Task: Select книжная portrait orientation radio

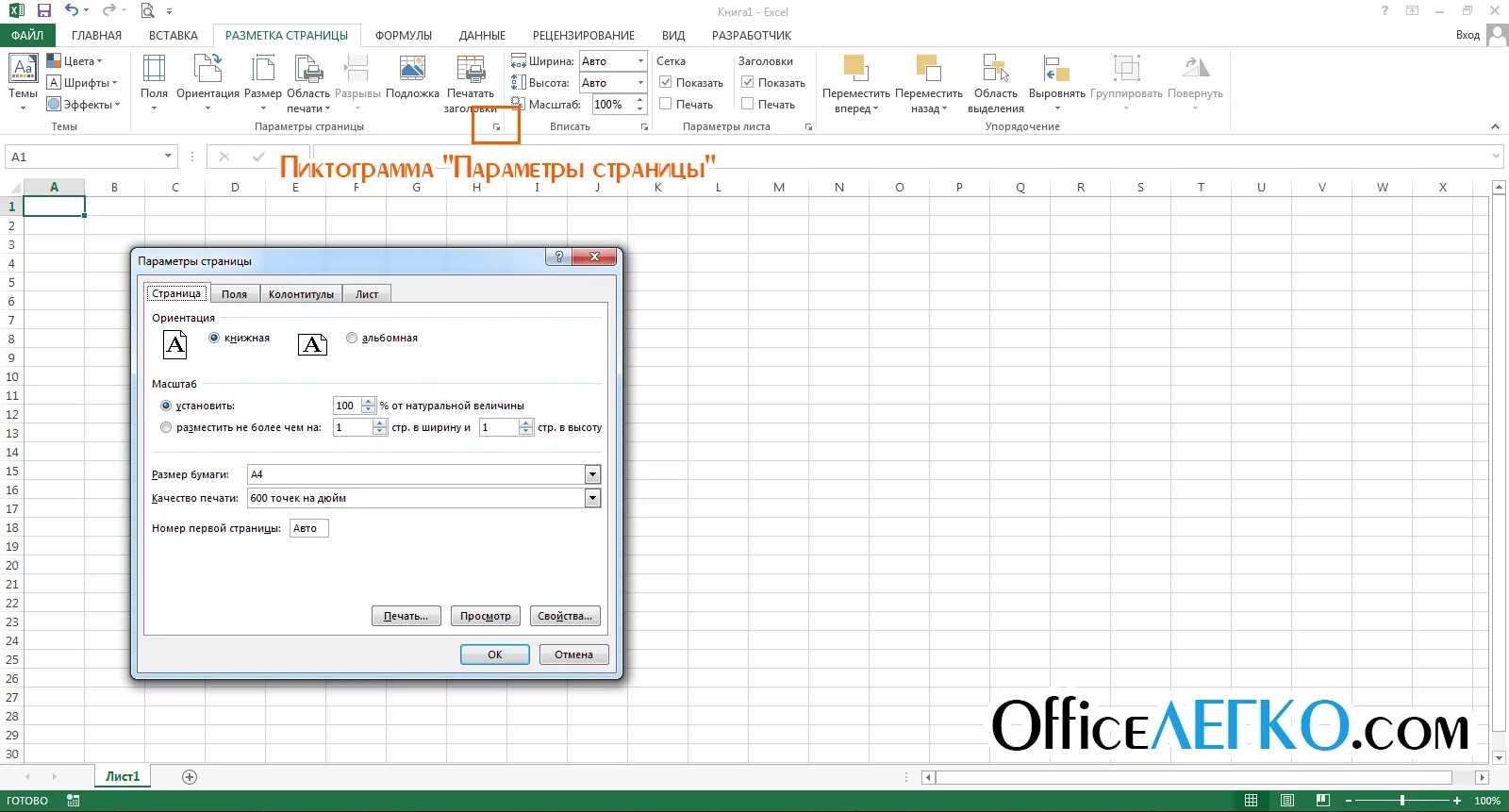Action: tap(214, 338)
